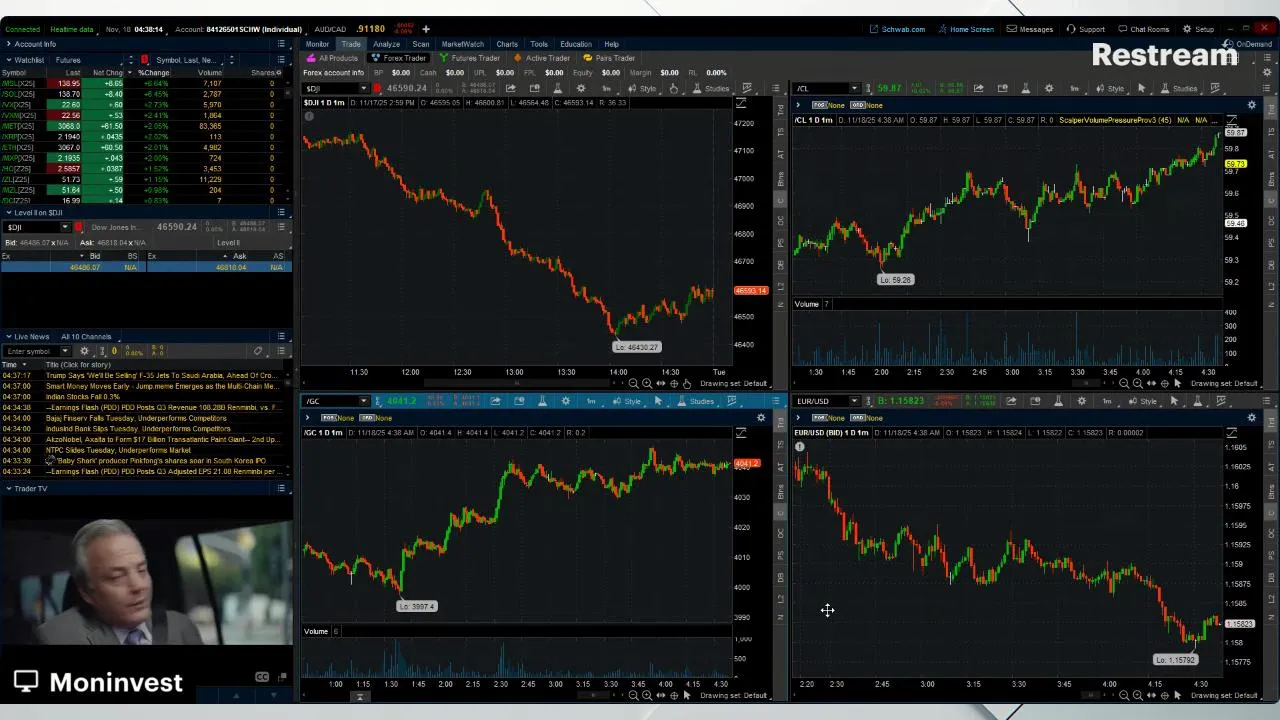Go to Home Screen

[965, 29]
